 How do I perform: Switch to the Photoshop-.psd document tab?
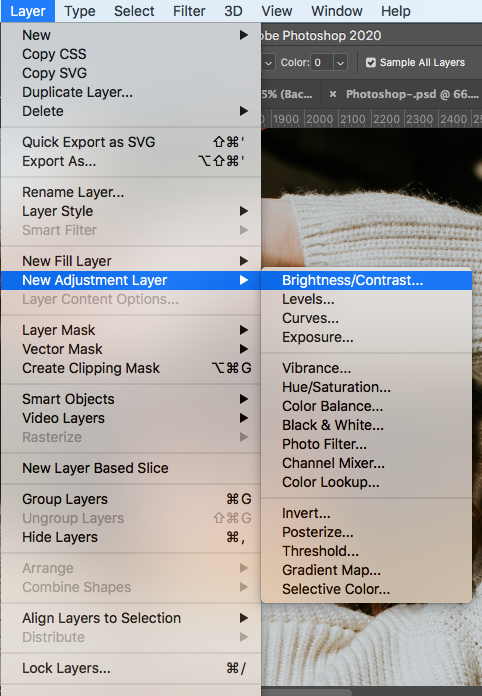(x=412, y=94)
